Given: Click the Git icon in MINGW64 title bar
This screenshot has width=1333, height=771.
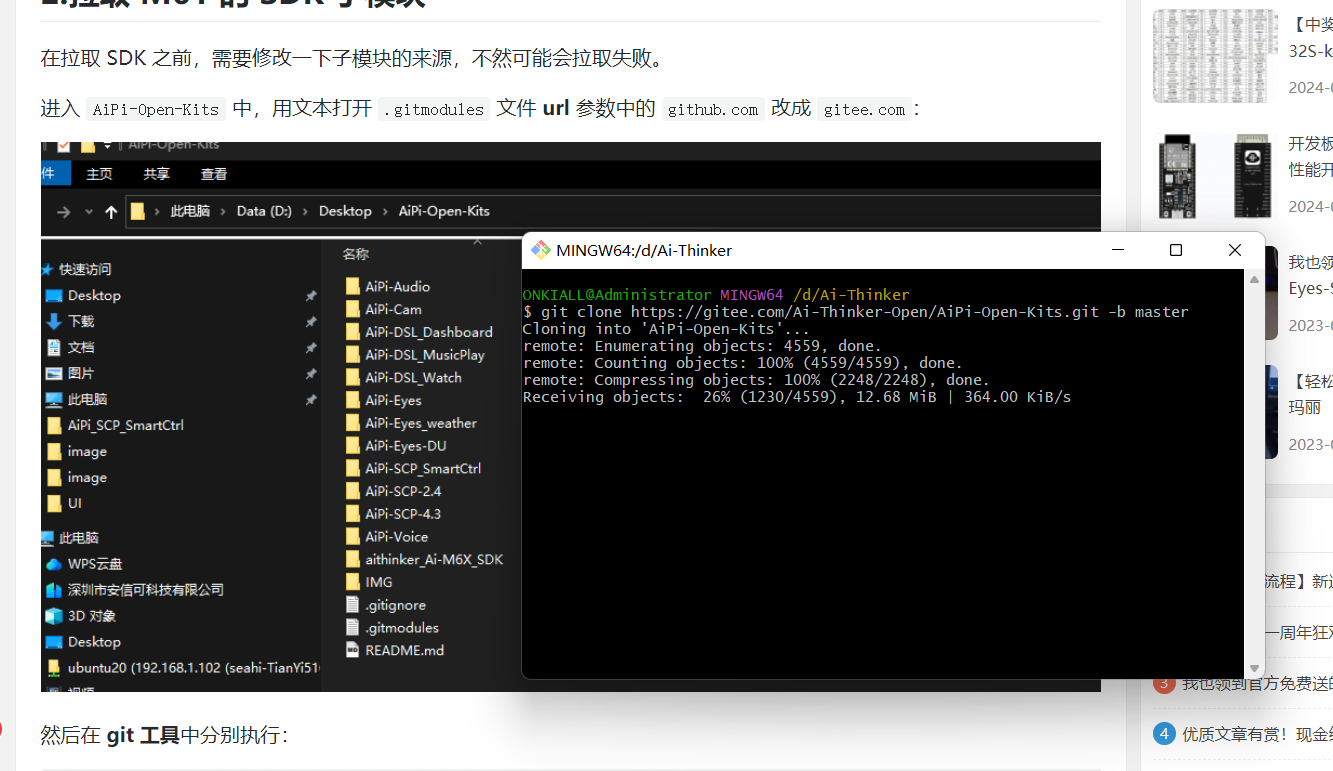Looking at the screenshot, I should [x=541, y=250].
